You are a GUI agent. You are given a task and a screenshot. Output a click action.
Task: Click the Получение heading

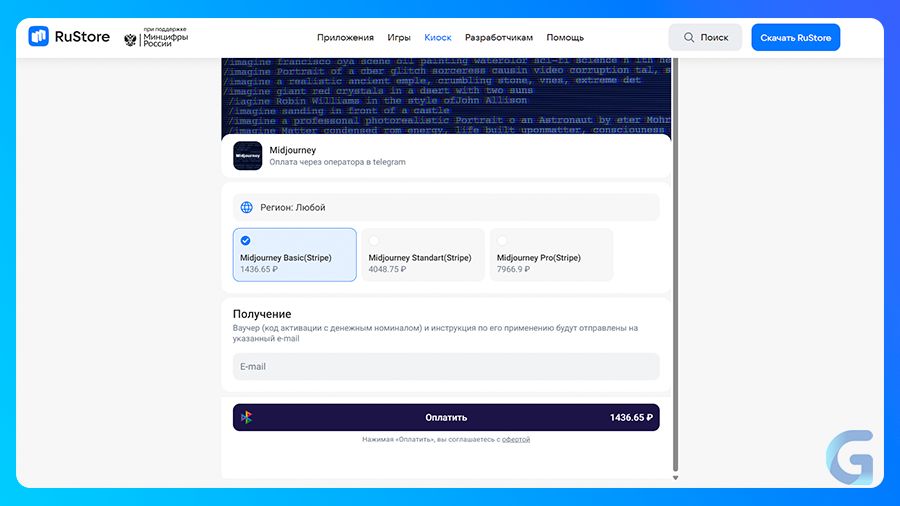[x=262, y=314]
